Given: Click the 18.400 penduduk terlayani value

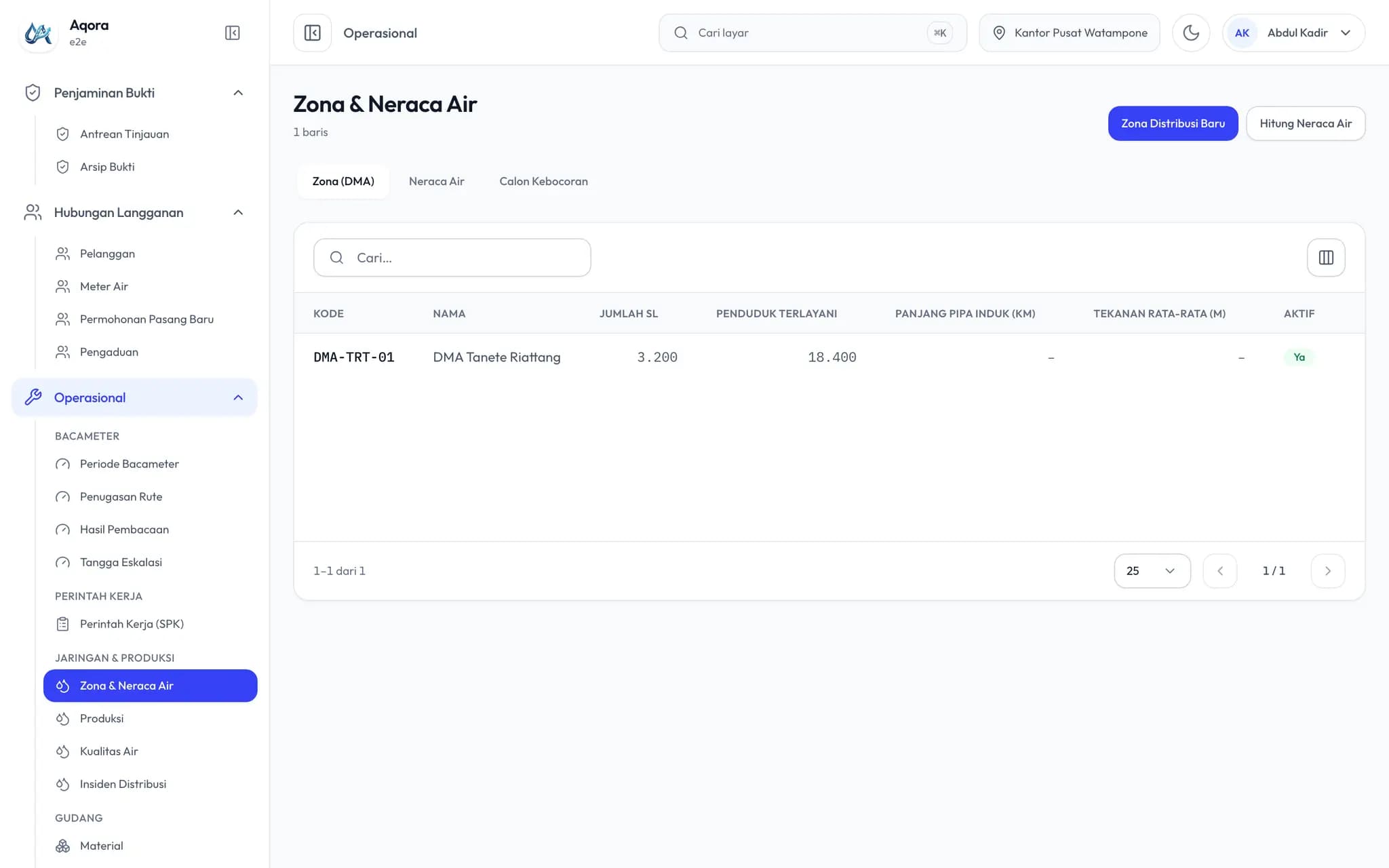Looking at the screenshot, I should [x=832, y=357].
